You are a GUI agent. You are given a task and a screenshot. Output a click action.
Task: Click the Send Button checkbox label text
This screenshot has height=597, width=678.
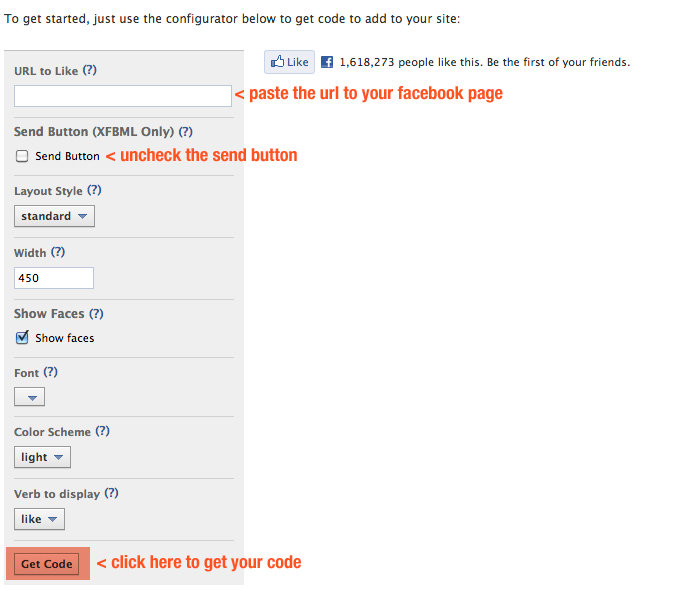click(67, 156)
